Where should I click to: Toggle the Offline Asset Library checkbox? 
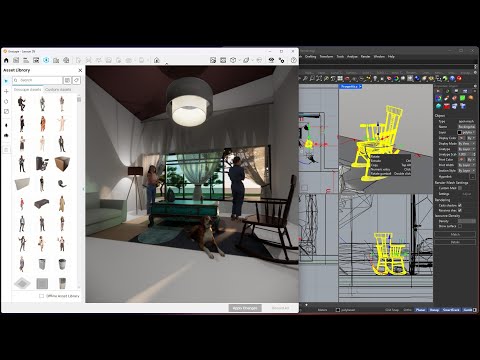tap(42, 296)
